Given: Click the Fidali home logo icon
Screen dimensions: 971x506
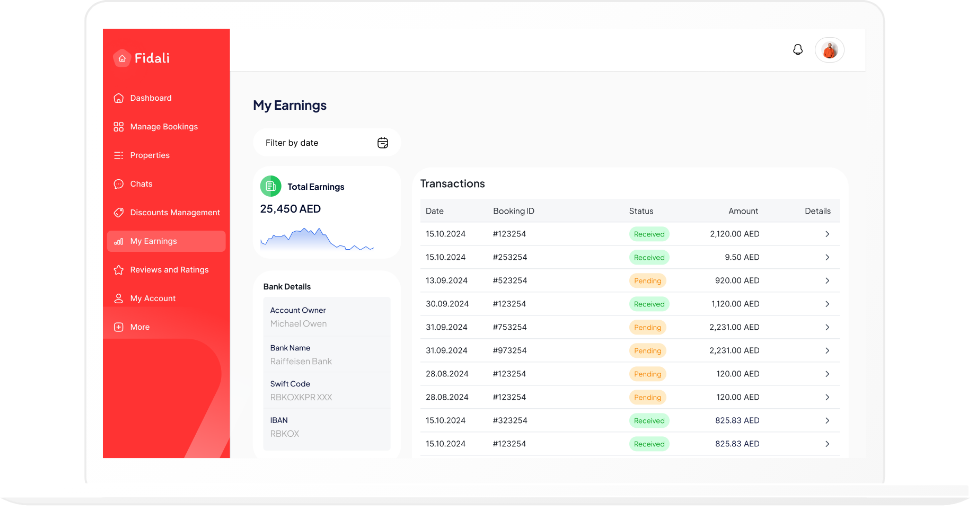Looking at the screenshot, I should pos(122,58).
